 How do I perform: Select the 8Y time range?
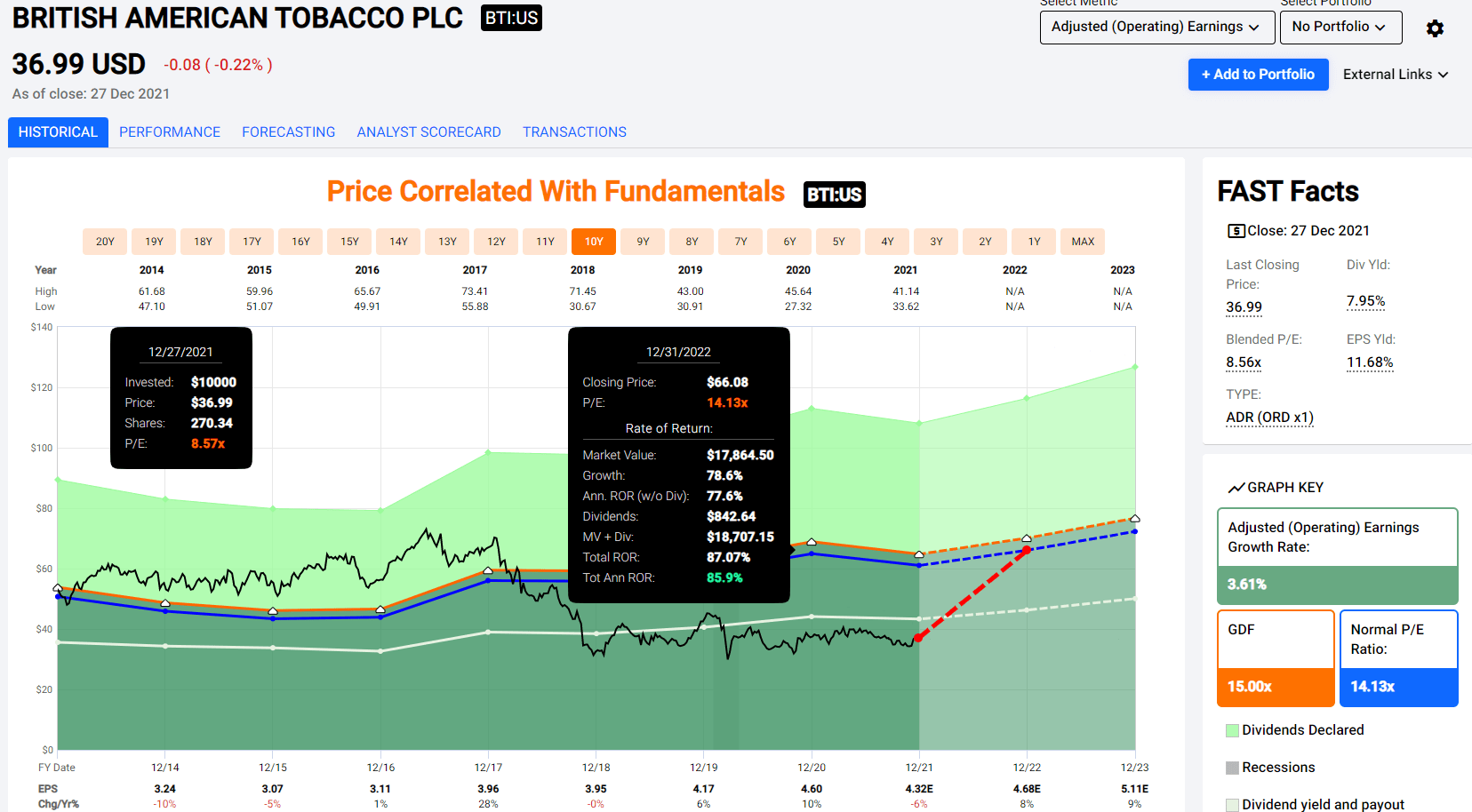(x=692, y=242)
